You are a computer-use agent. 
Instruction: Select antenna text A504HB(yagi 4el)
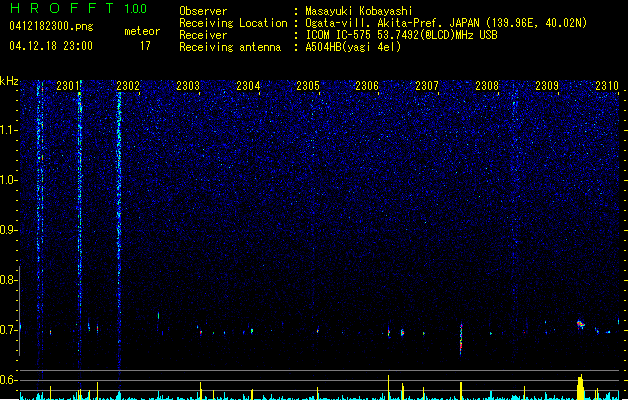353,47
